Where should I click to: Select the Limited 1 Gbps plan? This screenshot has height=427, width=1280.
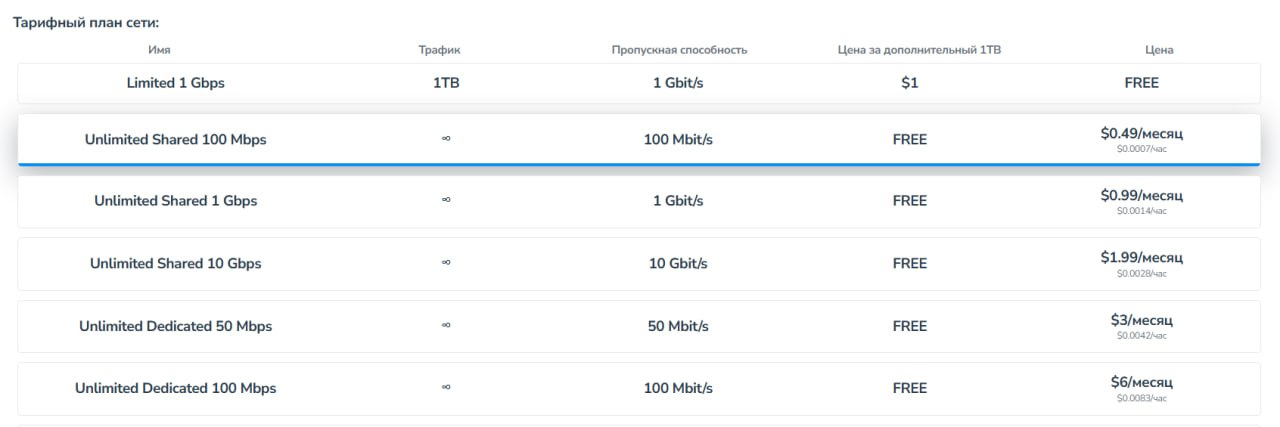click(176, 83)
